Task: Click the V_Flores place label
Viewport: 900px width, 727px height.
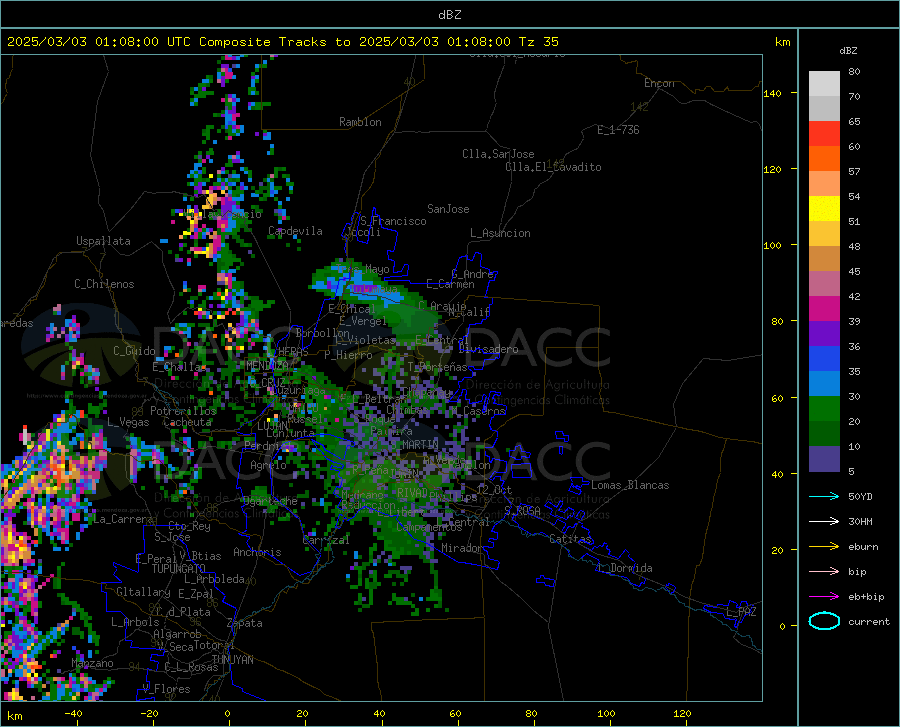Action: pos(166,689)
